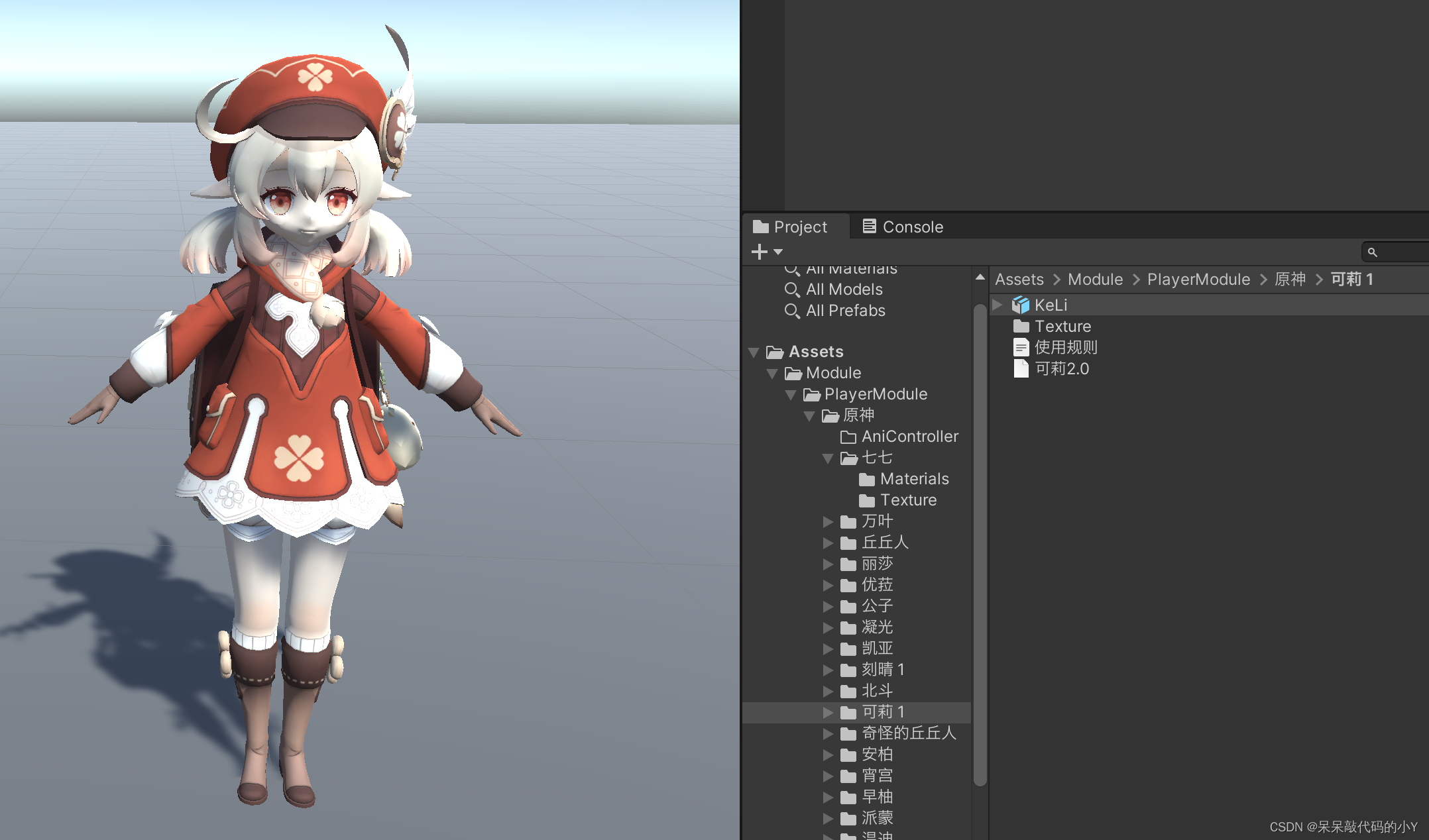Select the KeLi asset name

click(1051, 305)
